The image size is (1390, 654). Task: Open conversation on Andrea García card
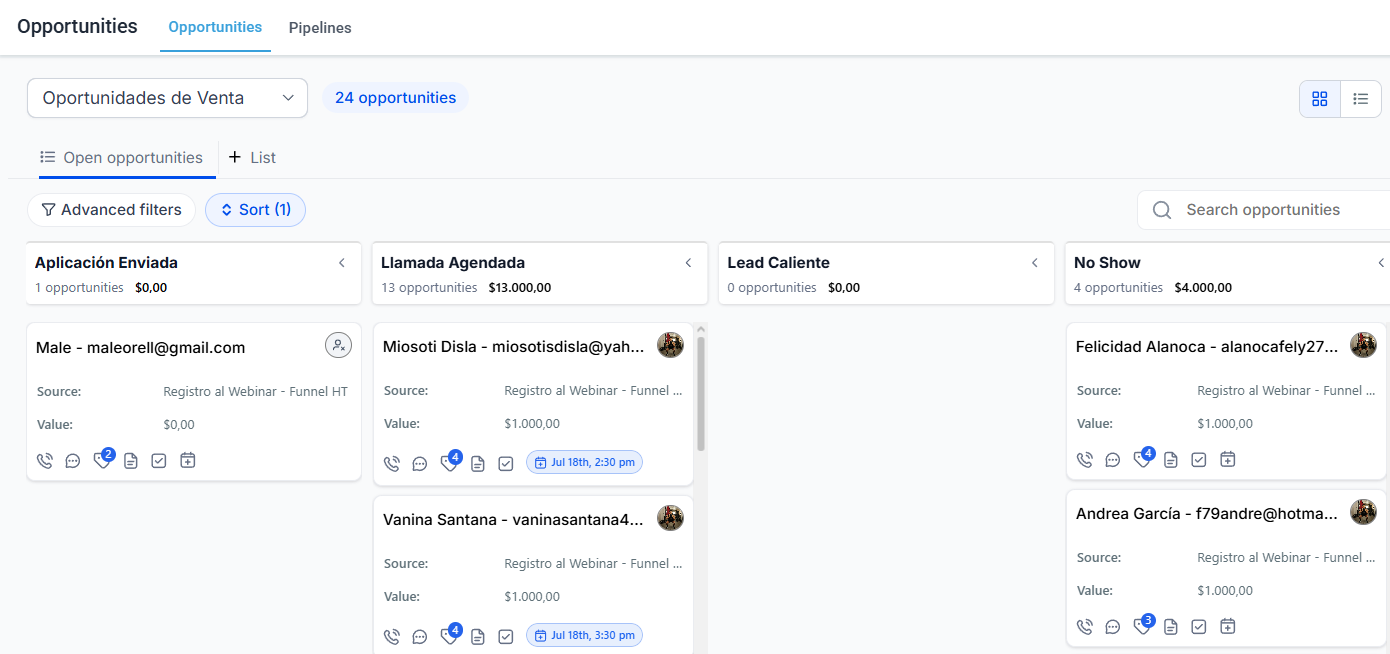(1113, 627)
